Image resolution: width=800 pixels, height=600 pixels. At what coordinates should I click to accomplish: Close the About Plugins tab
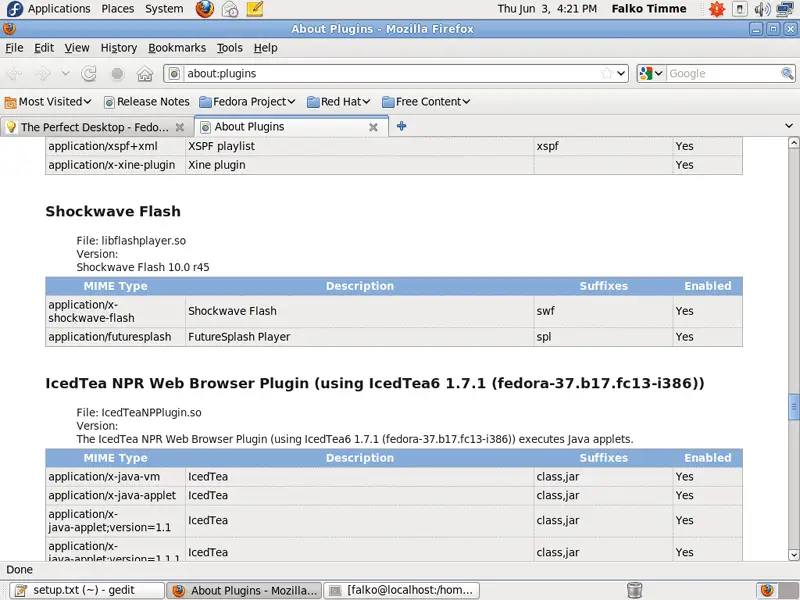[x=373, y=127]
